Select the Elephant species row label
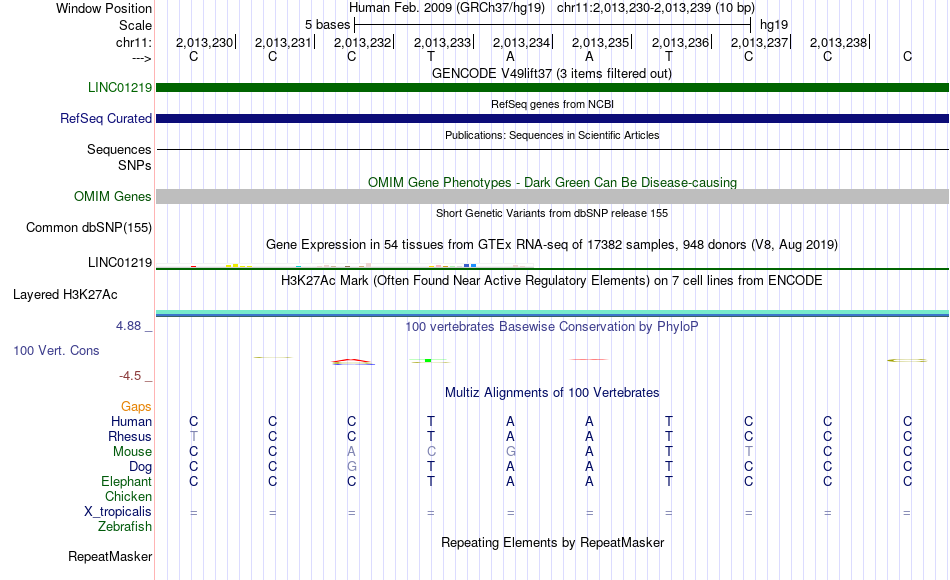 pos(127,482)
